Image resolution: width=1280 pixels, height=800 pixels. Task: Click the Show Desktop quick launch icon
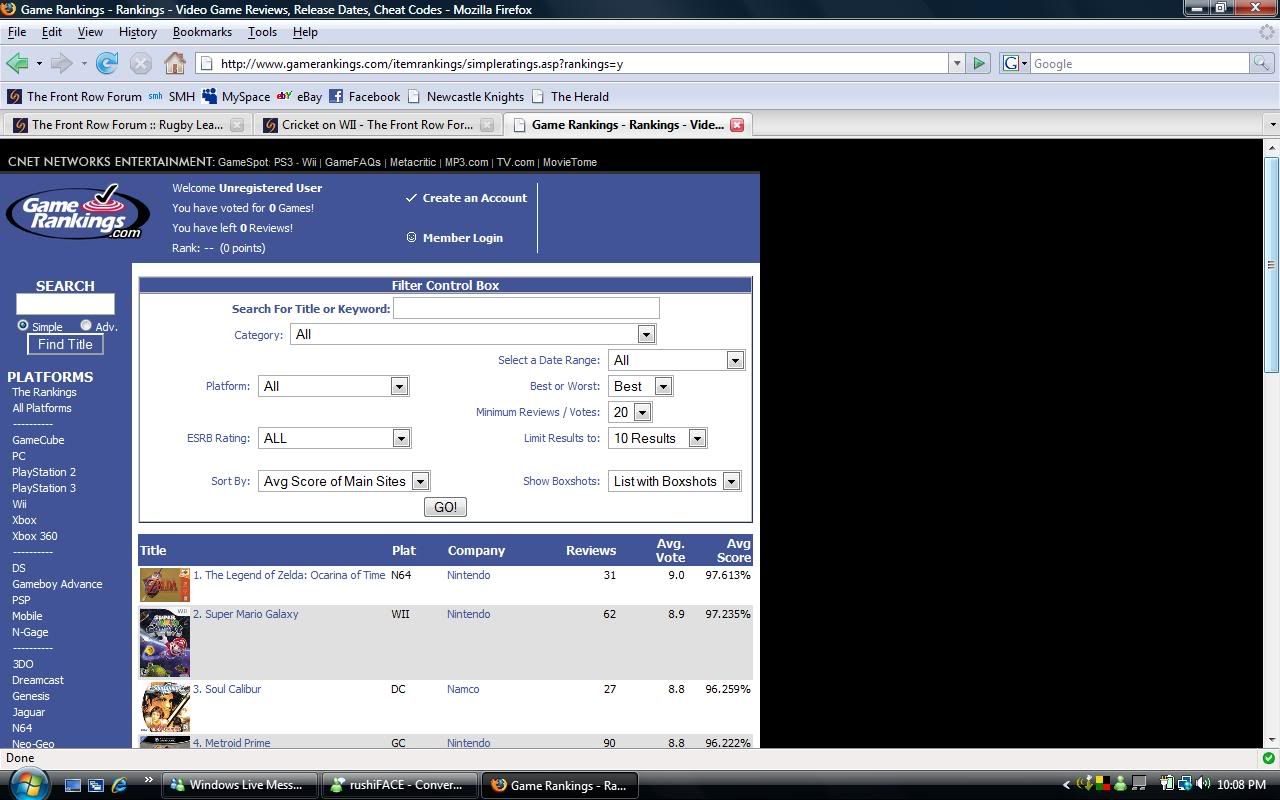[73, 785]
